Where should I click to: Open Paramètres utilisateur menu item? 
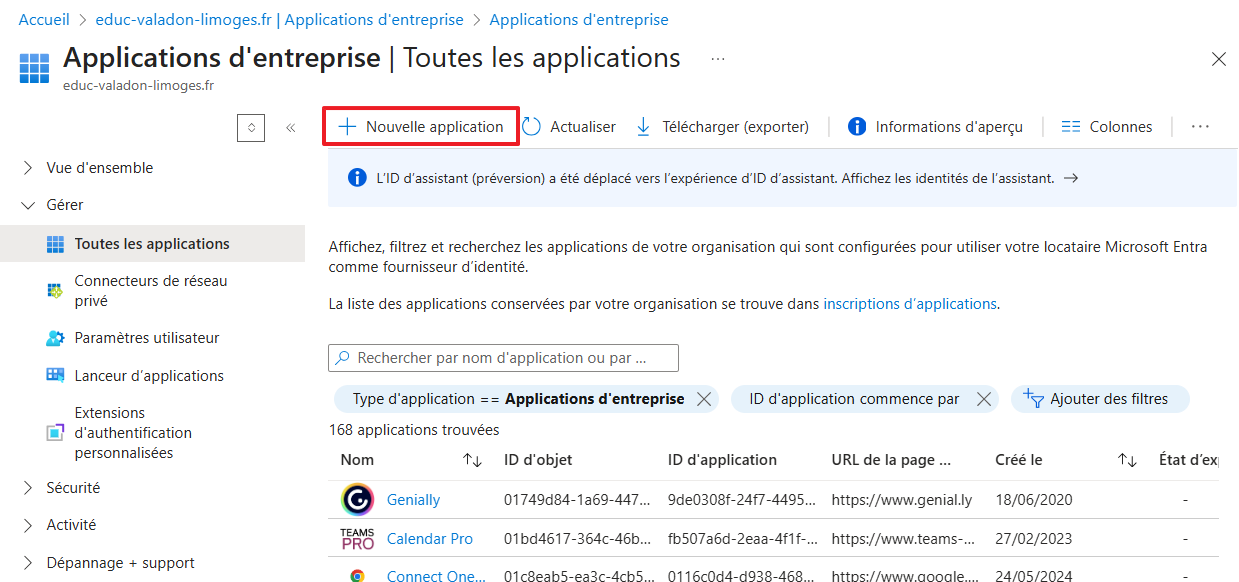(146, 338)
